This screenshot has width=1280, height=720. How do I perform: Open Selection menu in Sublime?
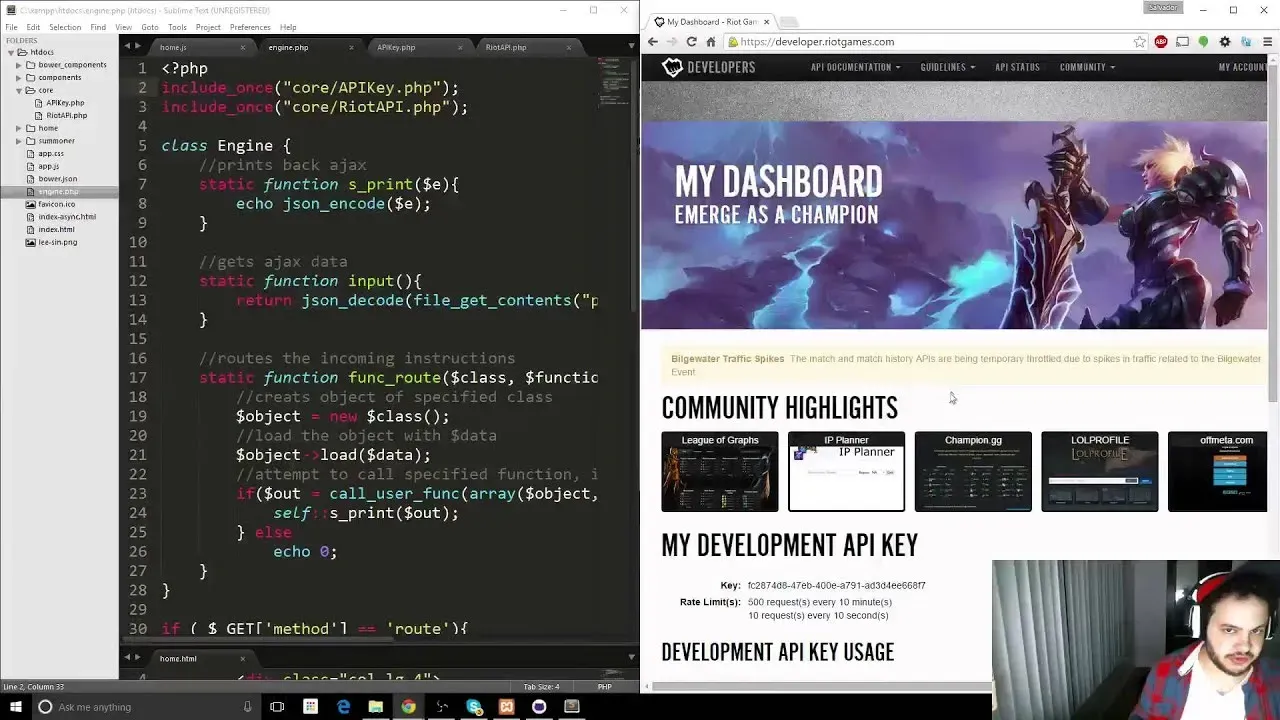coord(65,27)
